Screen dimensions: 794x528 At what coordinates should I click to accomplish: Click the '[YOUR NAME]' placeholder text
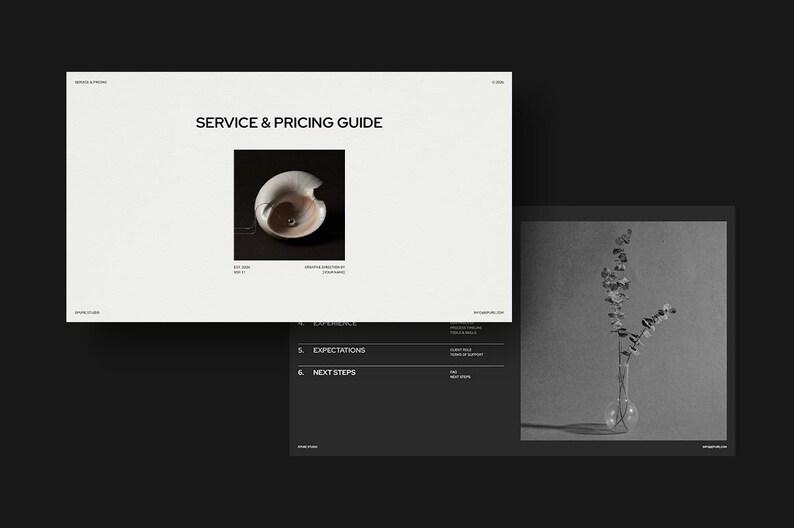334,272
